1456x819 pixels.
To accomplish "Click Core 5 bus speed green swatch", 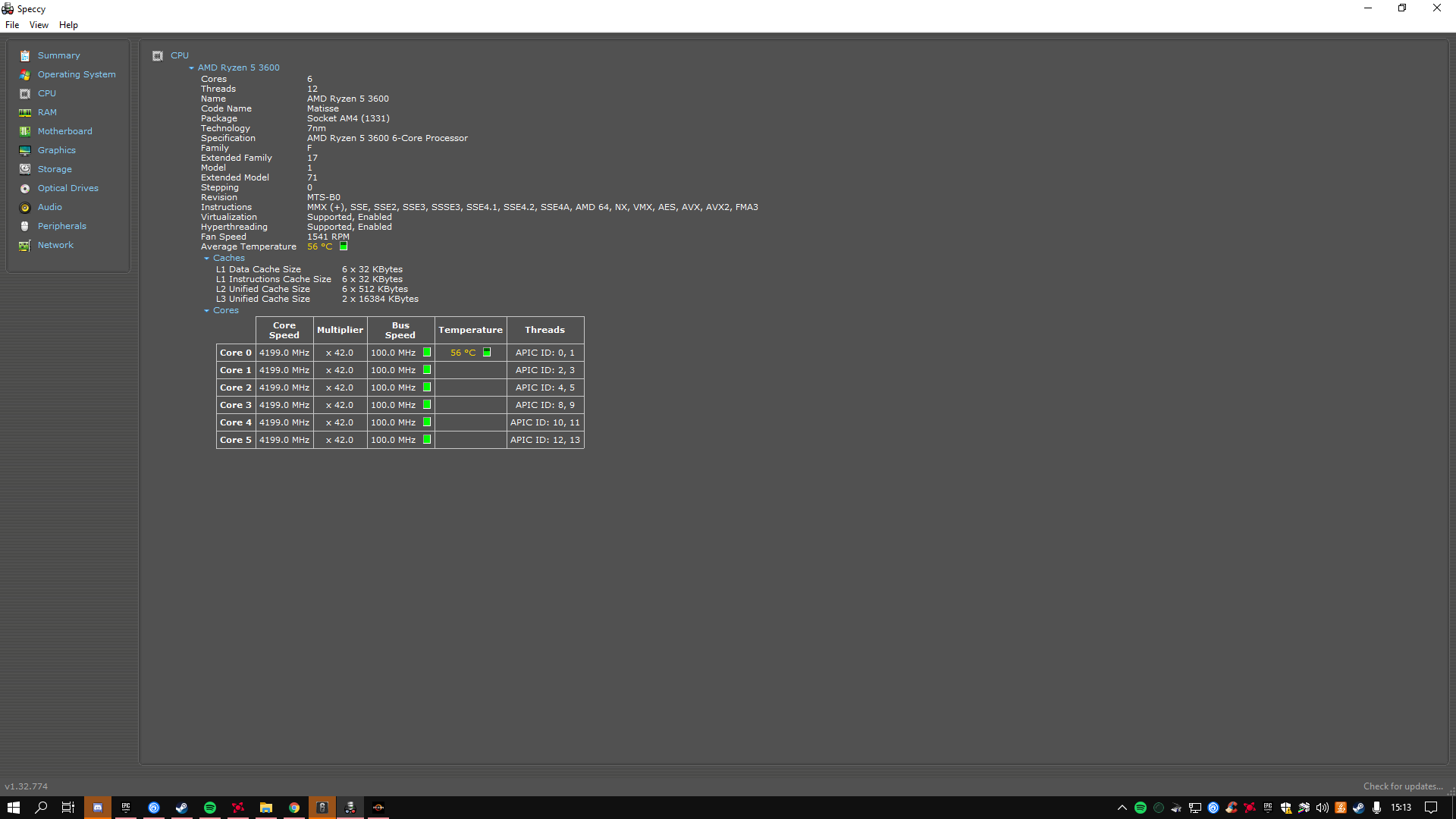I will 427,439.
